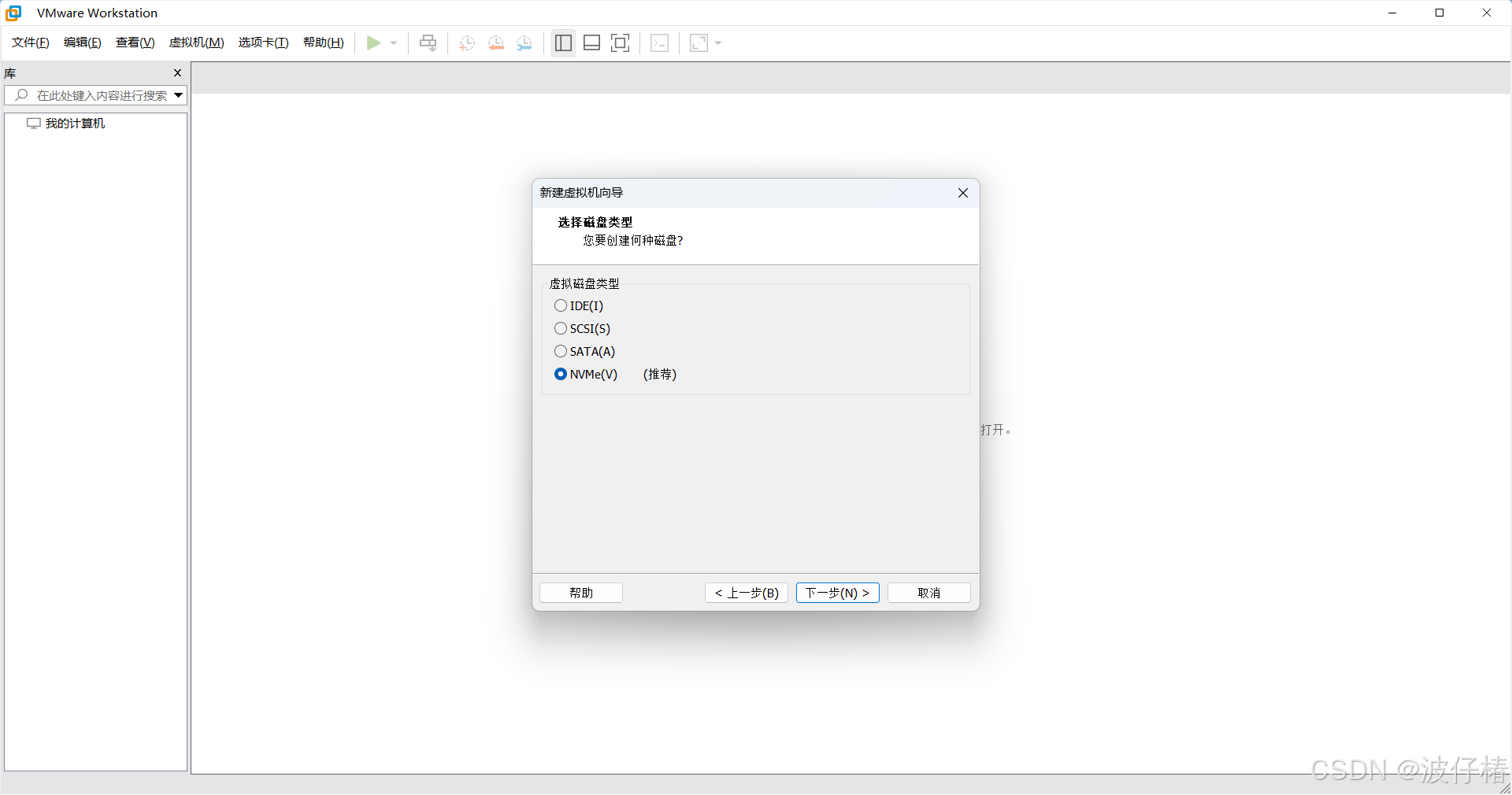Go back with < 上一步(B) button
The width and height of the screenshot is (1512, 795).
tap(747, 593)
